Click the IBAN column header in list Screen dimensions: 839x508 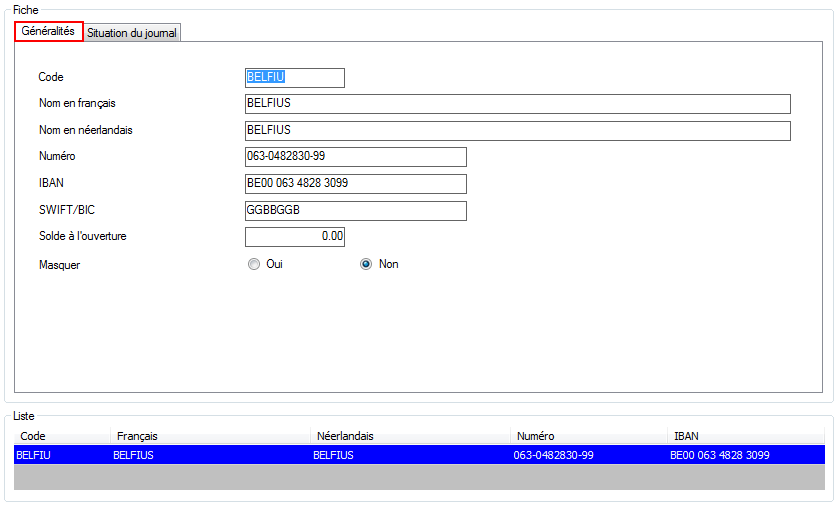tap(746, 436)
